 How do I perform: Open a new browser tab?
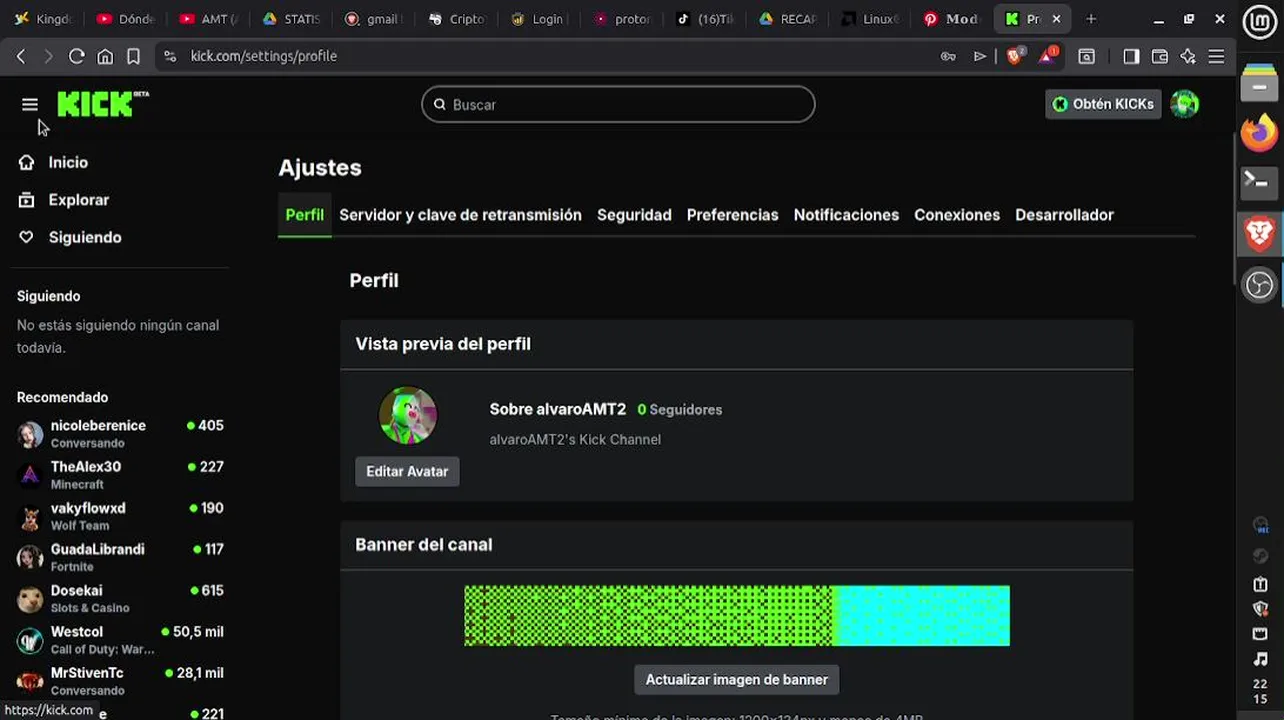click(x=1091, y=19)
